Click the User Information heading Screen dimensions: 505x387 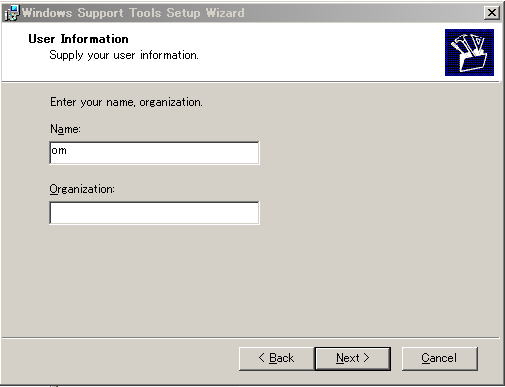click(78, 39)
